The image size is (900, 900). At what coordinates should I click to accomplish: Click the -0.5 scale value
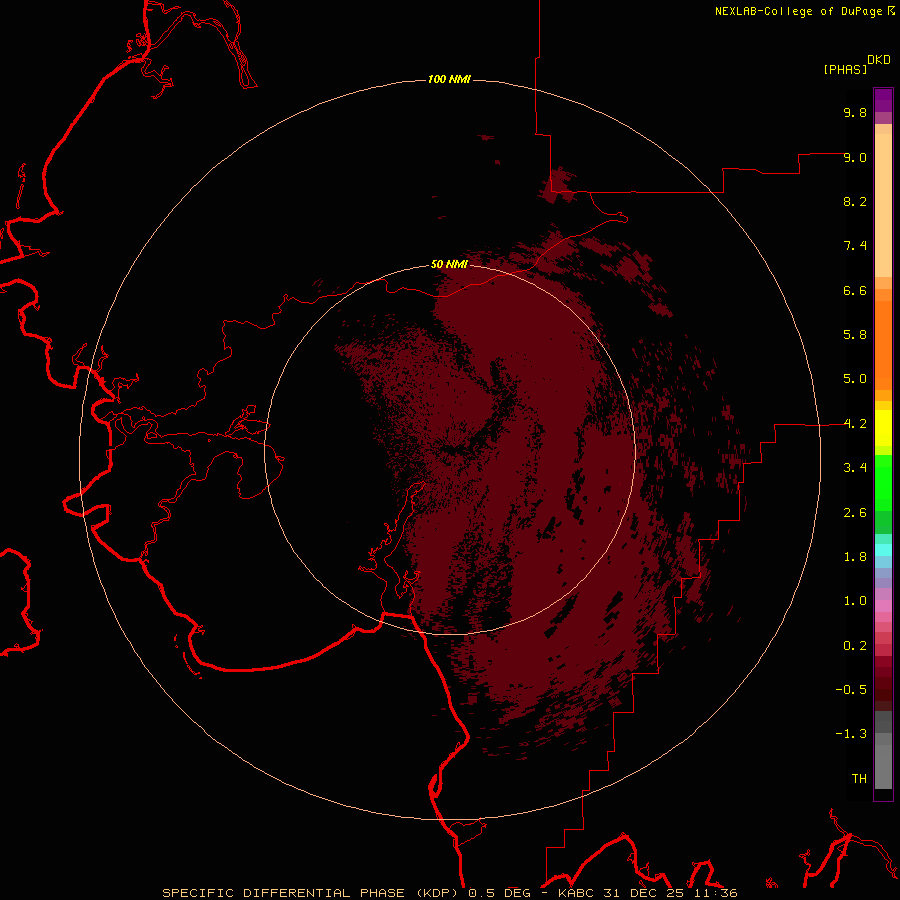(x=851, y=690)
